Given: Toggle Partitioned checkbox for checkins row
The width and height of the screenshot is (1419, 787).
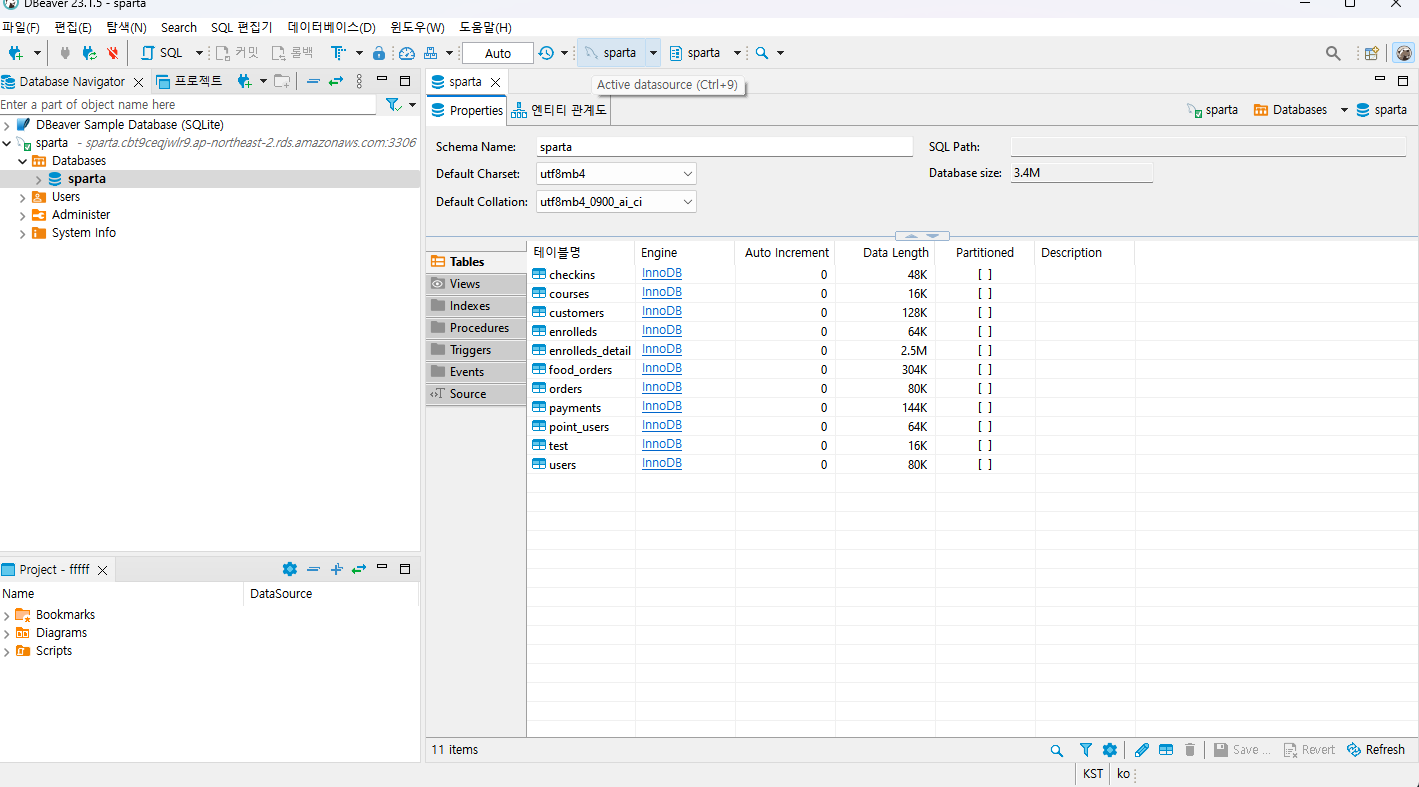Looking at the screenshot, I should pyautogui.click(x=985, y=274).
